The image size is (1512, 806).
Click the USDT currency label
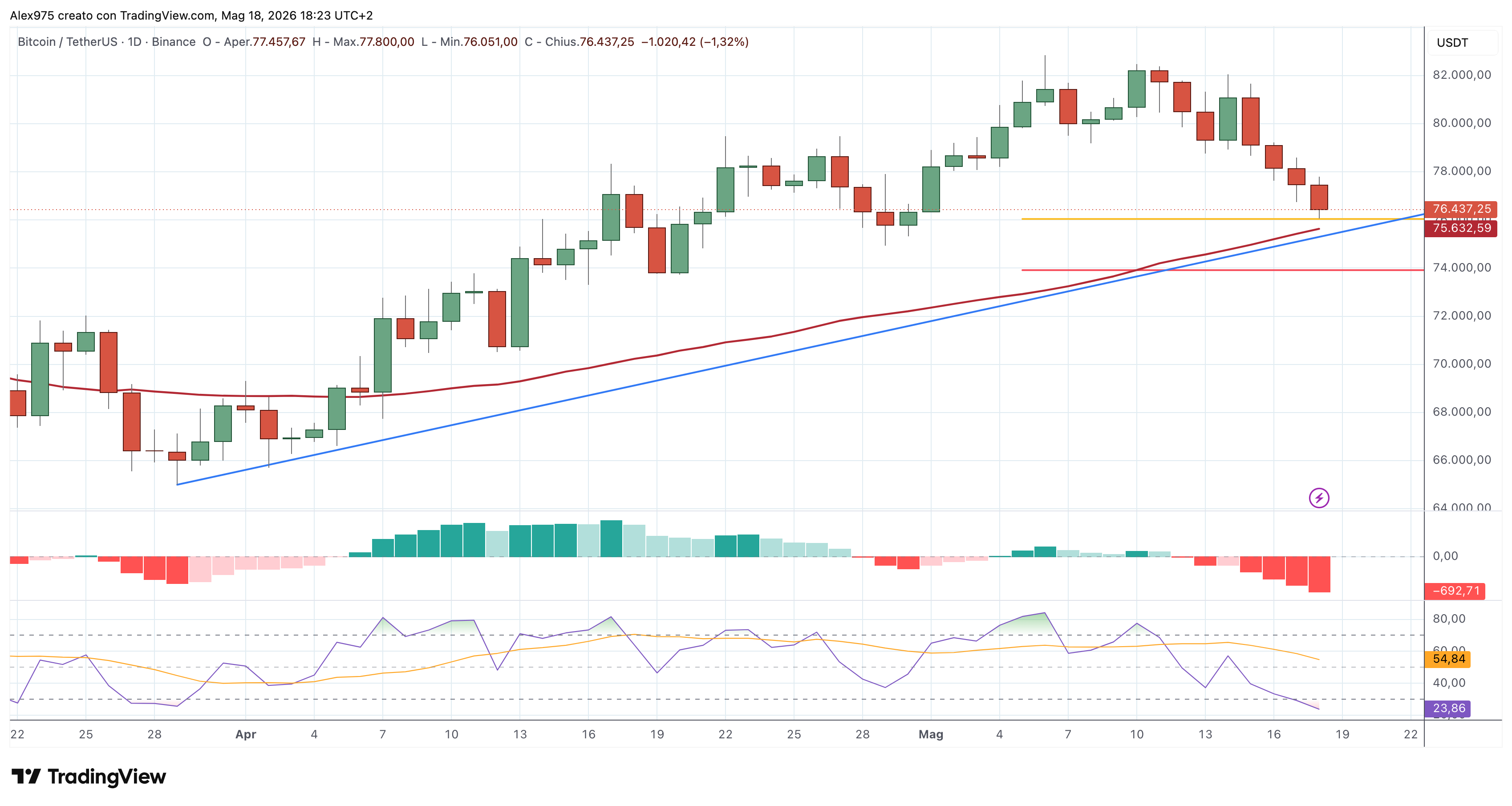1452,43
